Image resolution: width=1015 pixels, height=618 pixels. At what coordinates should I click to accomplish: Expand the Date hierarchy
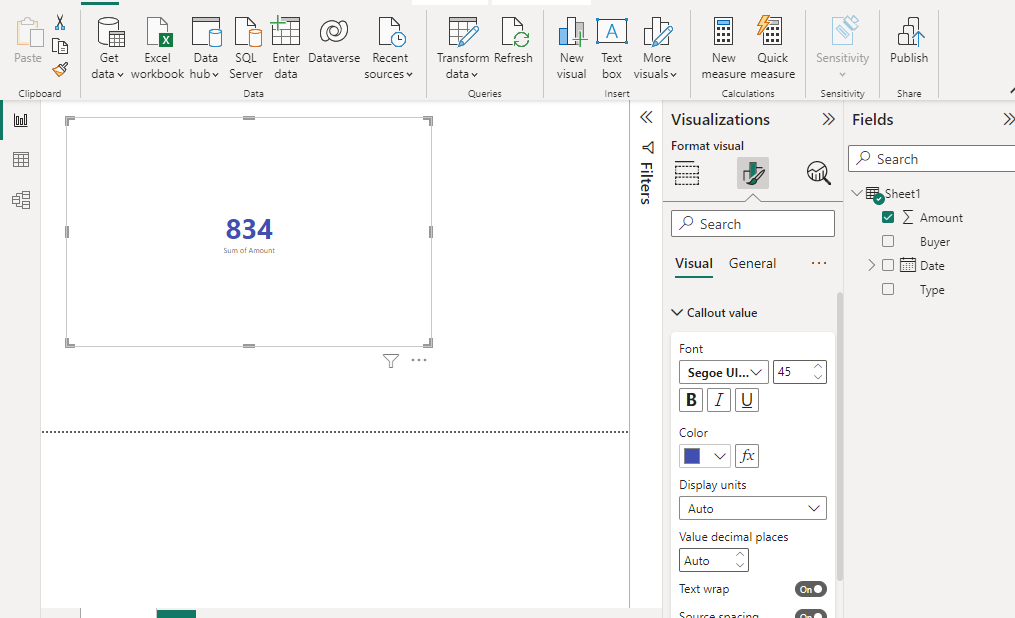871,265
